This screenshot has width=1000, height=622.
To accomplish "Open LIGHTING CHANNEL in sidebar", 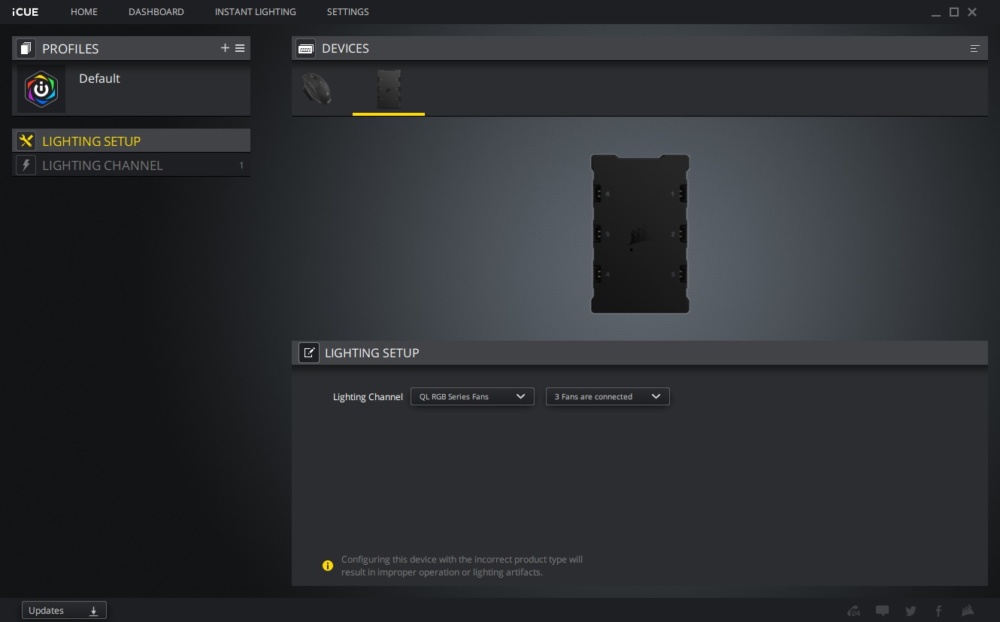I will tap(131, 165).
